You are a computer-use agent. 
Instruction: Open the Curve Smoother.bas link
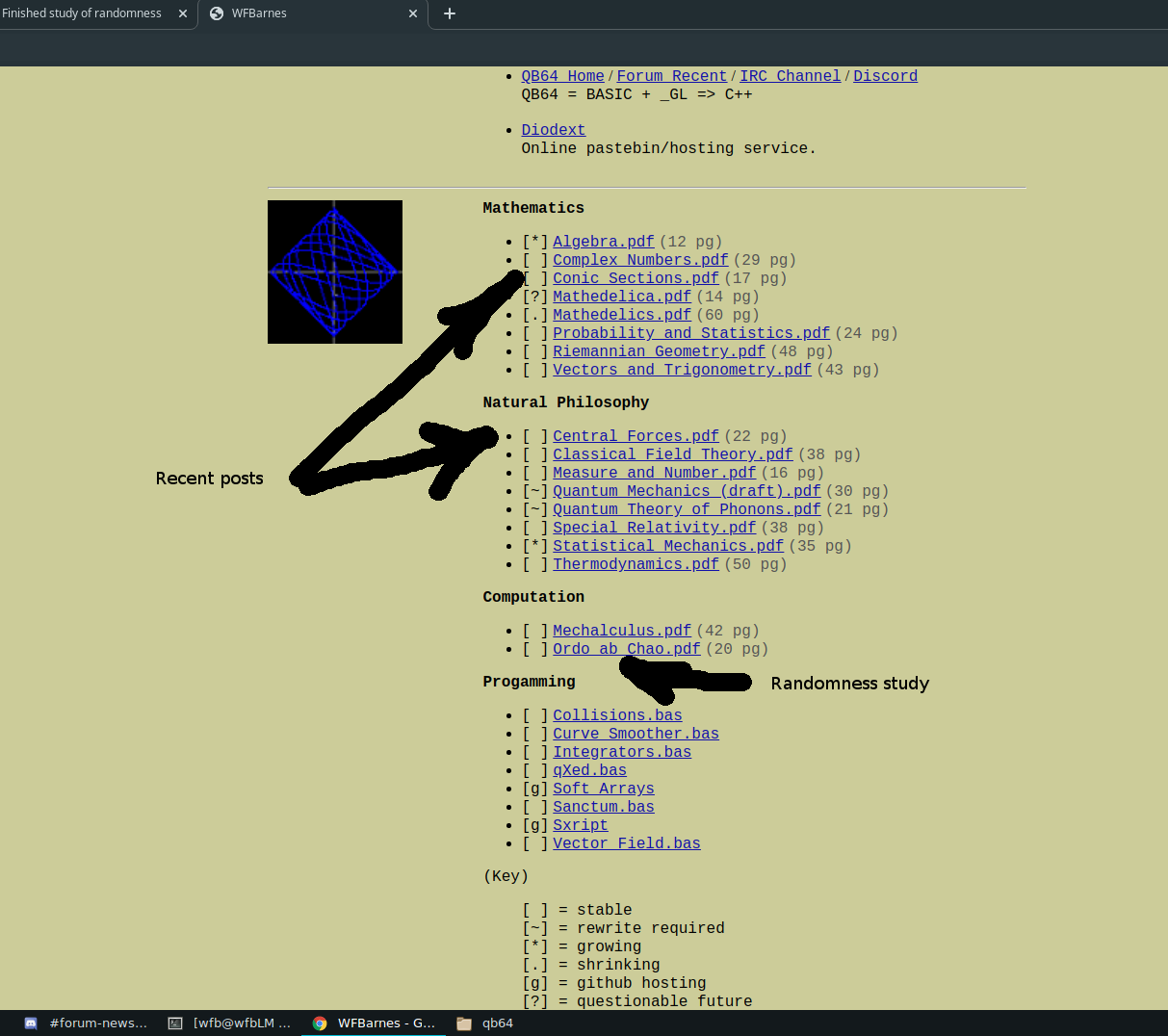coord(636,734)
